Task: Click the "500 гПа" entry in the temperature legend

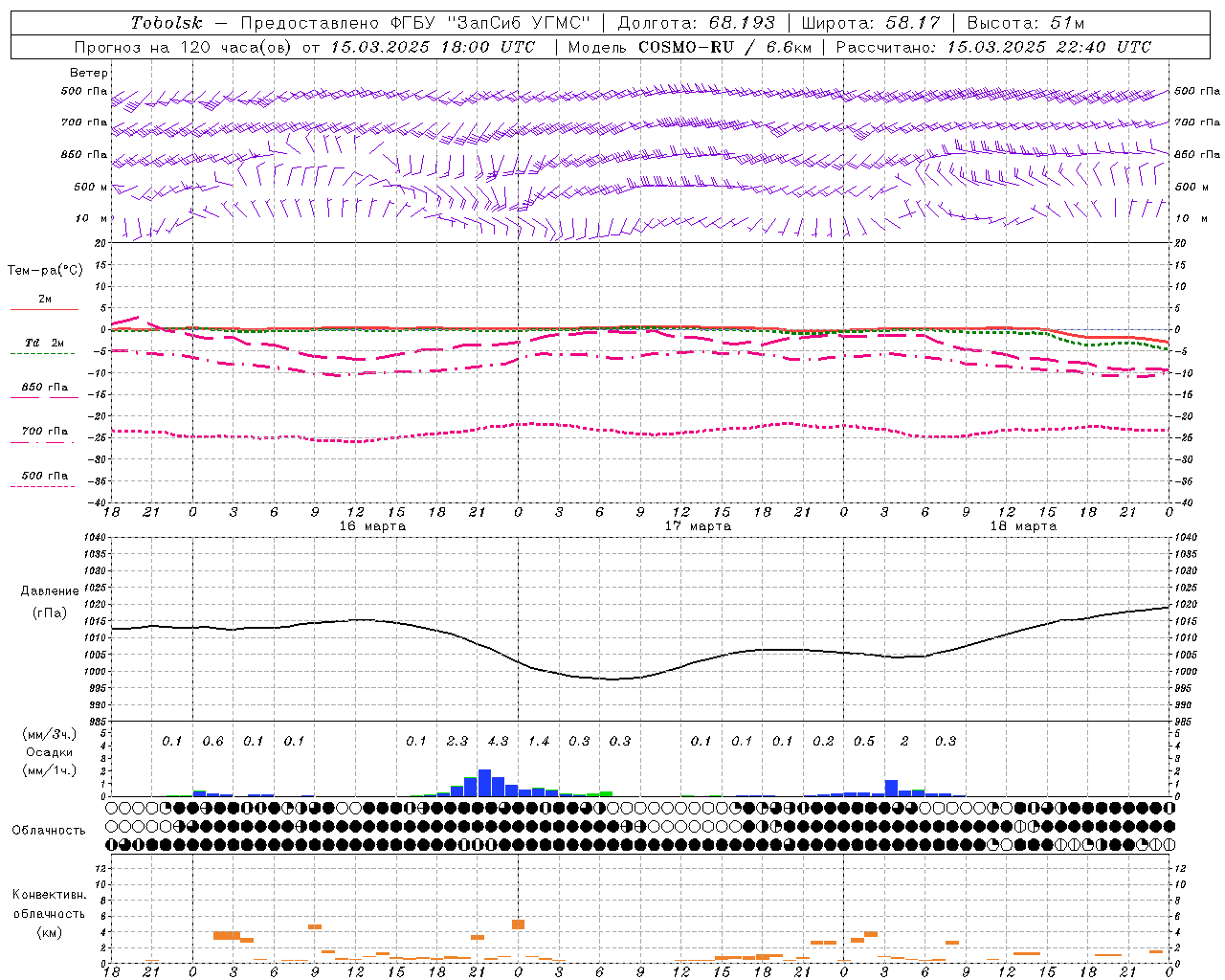Action: point(45,476)
